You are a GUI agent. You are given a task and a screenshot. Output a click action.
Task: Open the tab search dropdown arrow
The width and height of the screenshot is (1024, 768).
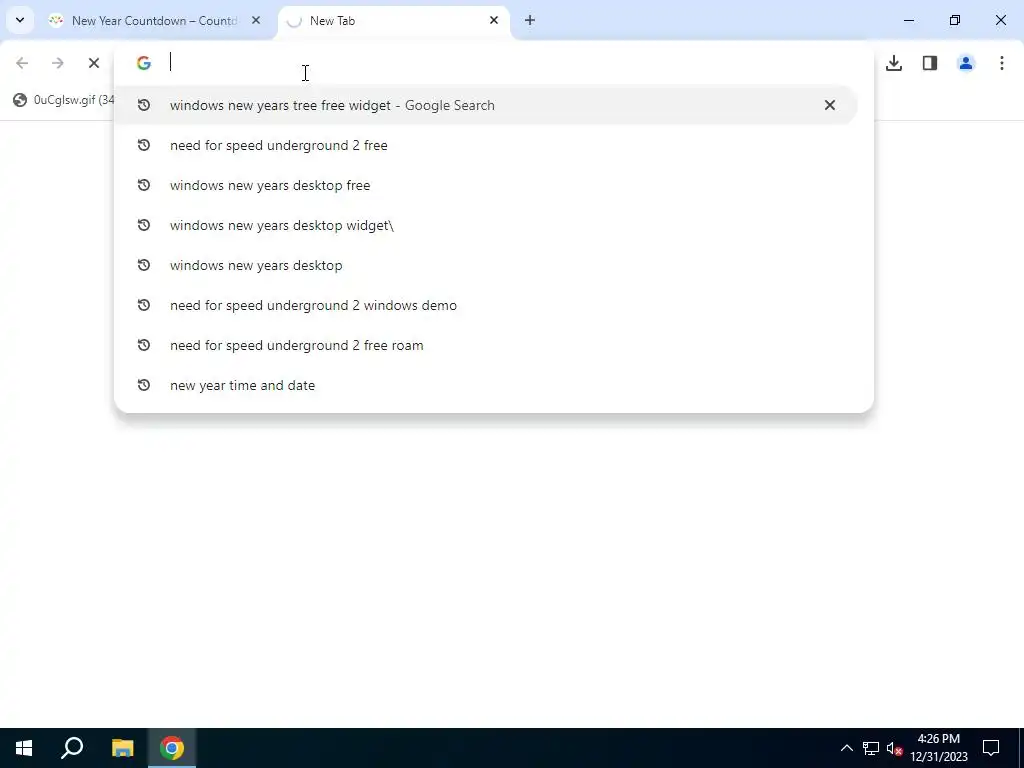coord(20,20)
